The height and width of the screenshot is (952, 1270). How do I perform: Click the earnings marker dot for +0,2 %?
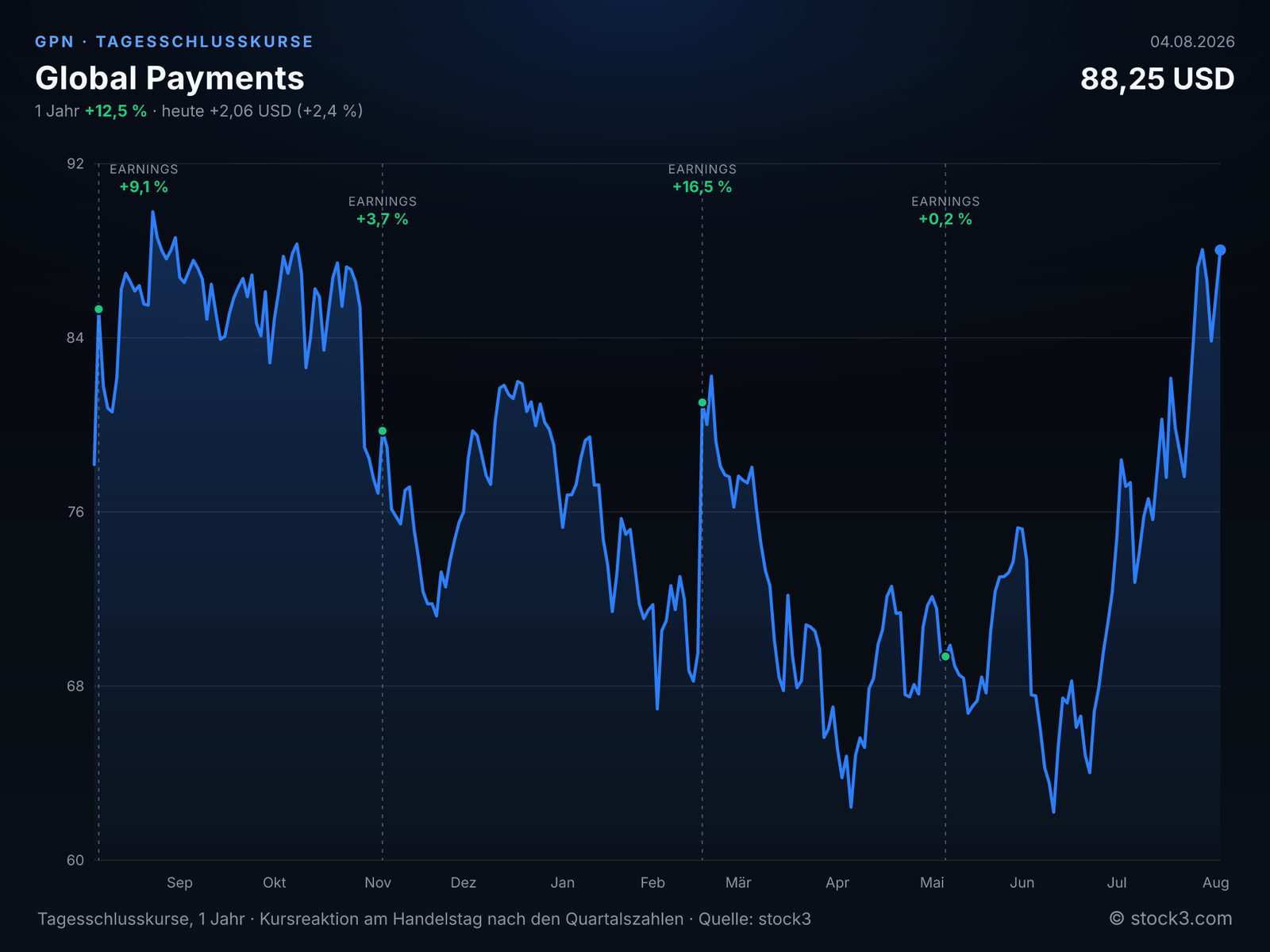pos(945,656)
